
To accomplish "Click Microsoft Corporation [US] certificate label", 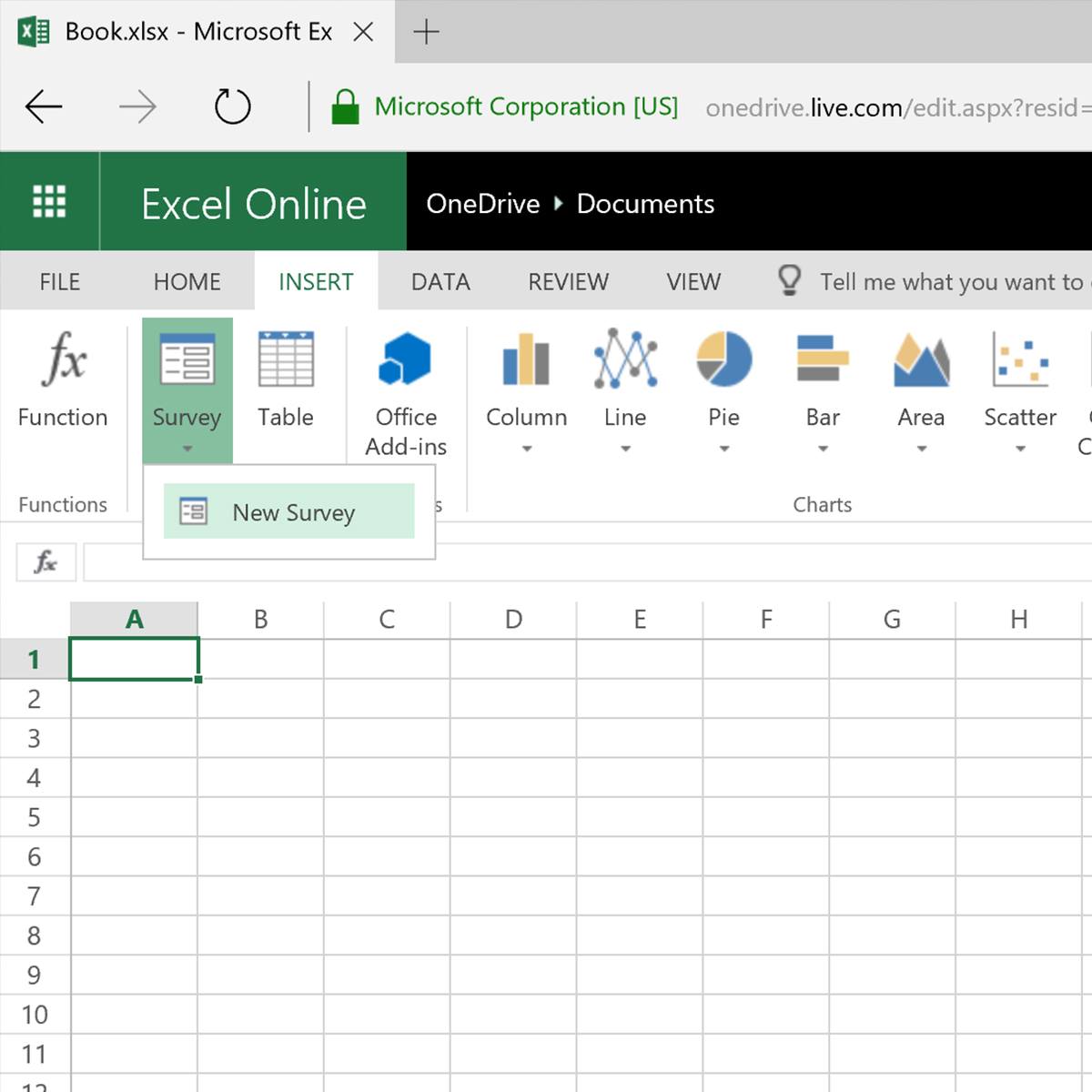I will [526, 106].
